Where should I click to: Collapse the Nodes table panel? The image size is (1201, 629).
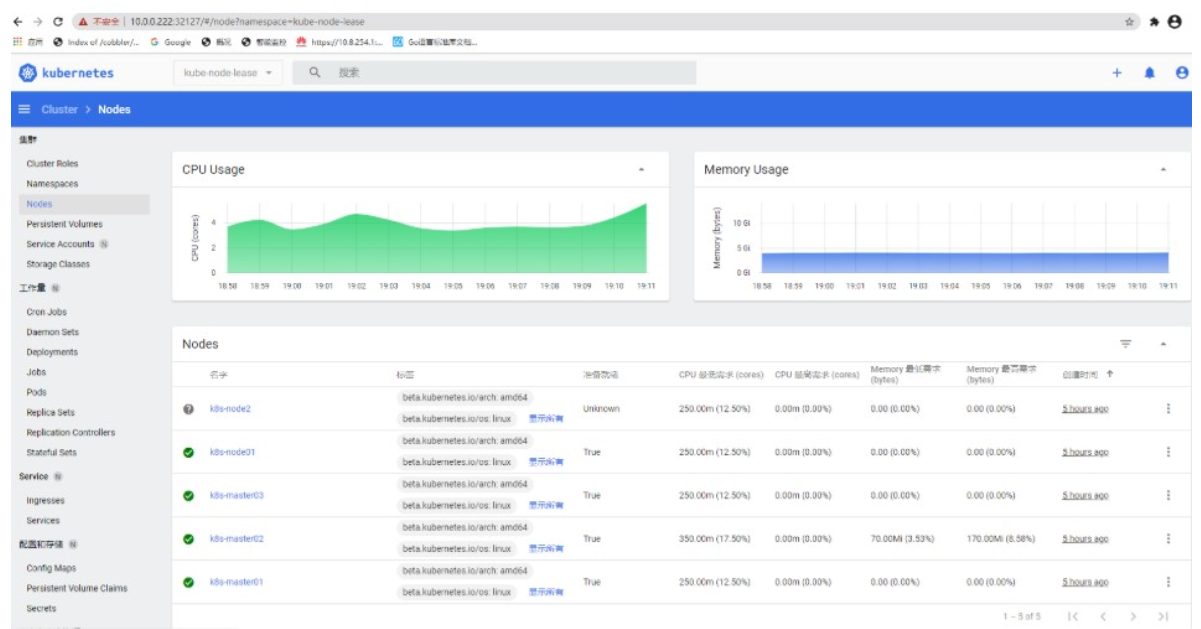(x=1163, y=344)
